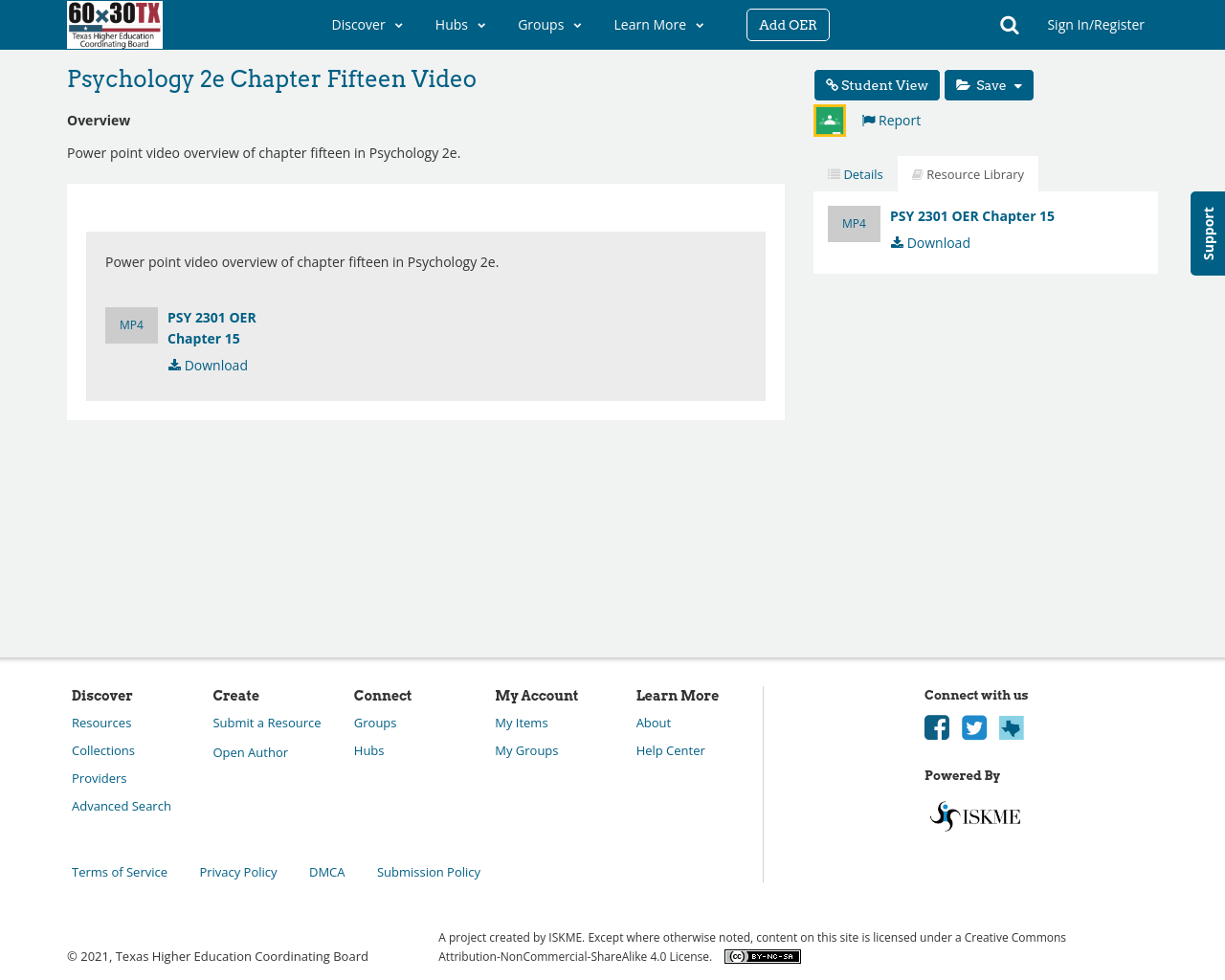Click the ISKME logo
The image size is (1225, 980).
[973, 813]
